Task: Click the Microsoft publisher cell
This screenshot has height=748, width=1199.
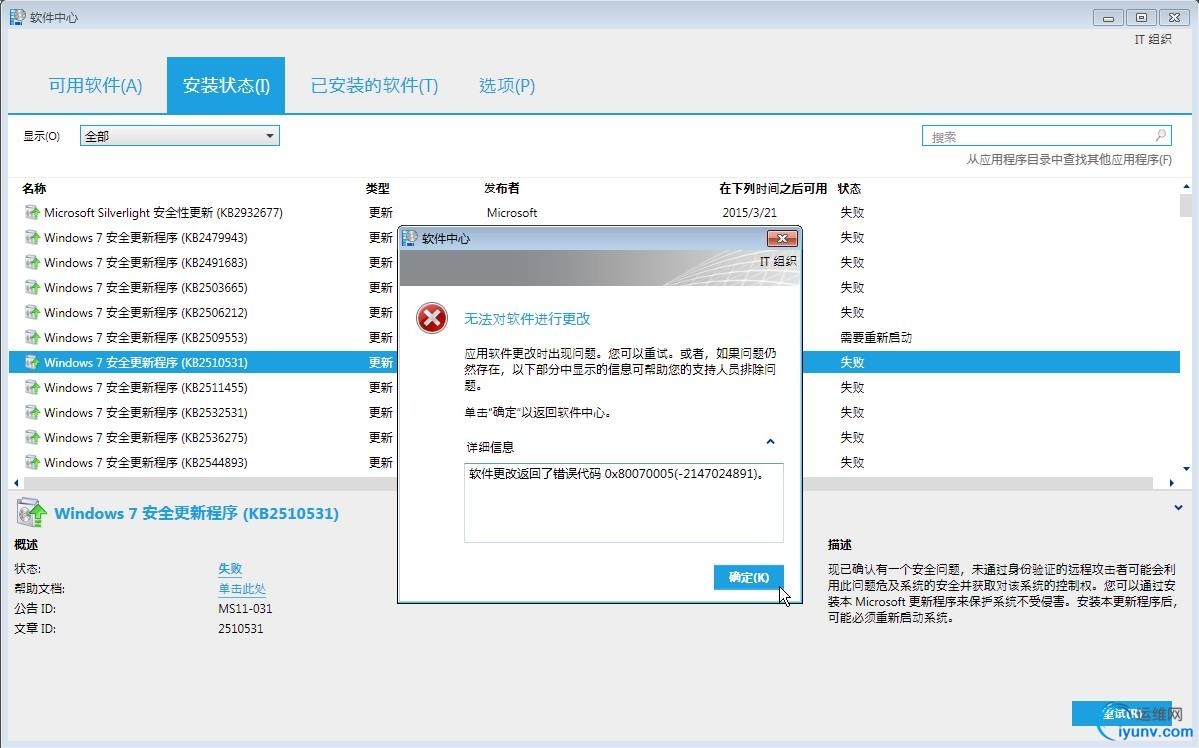Action: [512, 213]
